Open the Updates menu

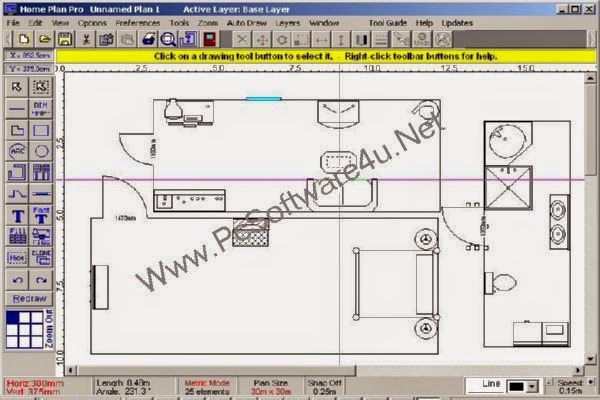(x=457, y=23)
